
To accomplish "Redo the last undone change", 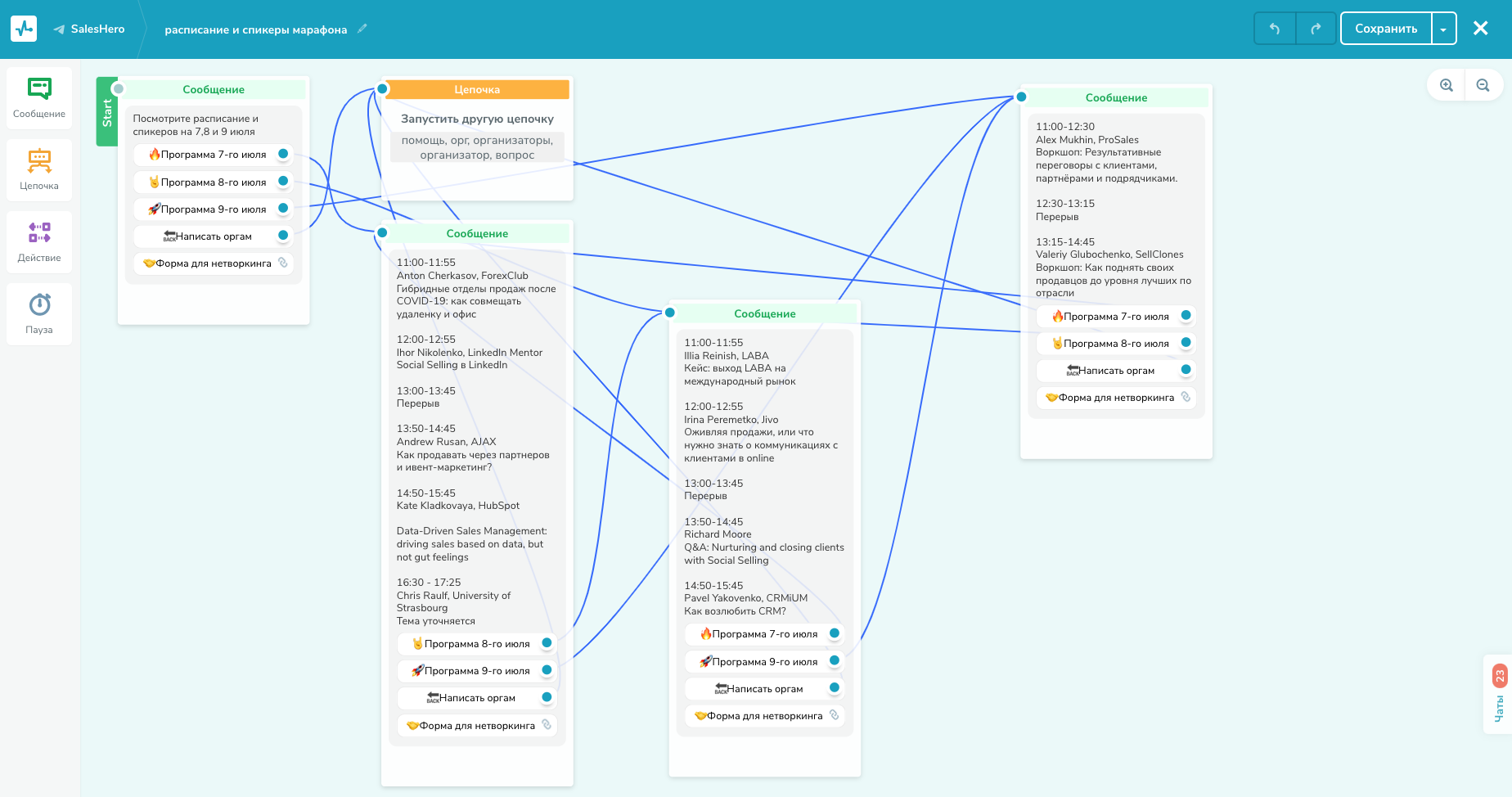I will (x=1316, y=29).
